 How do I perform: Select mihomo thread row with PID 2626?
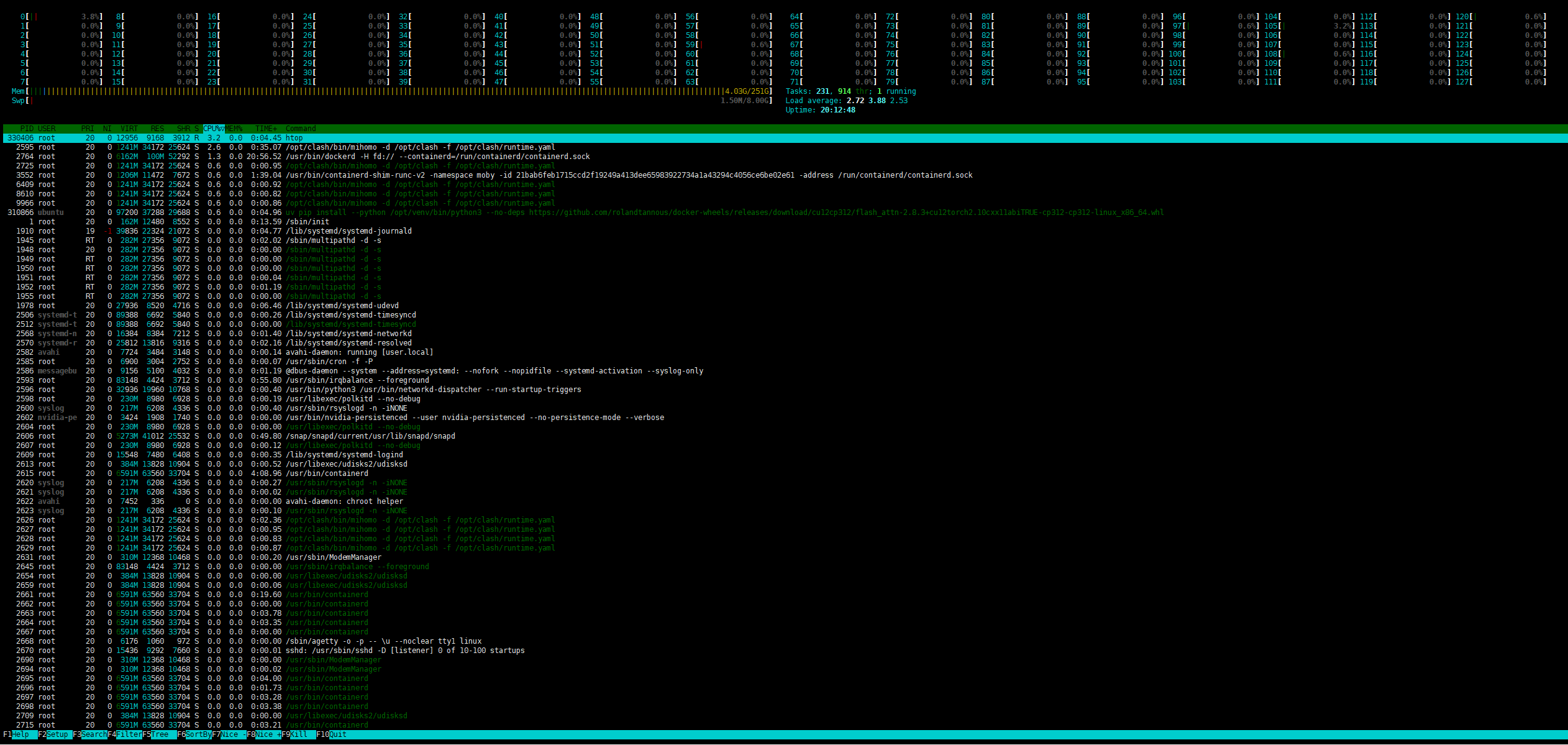784,520
